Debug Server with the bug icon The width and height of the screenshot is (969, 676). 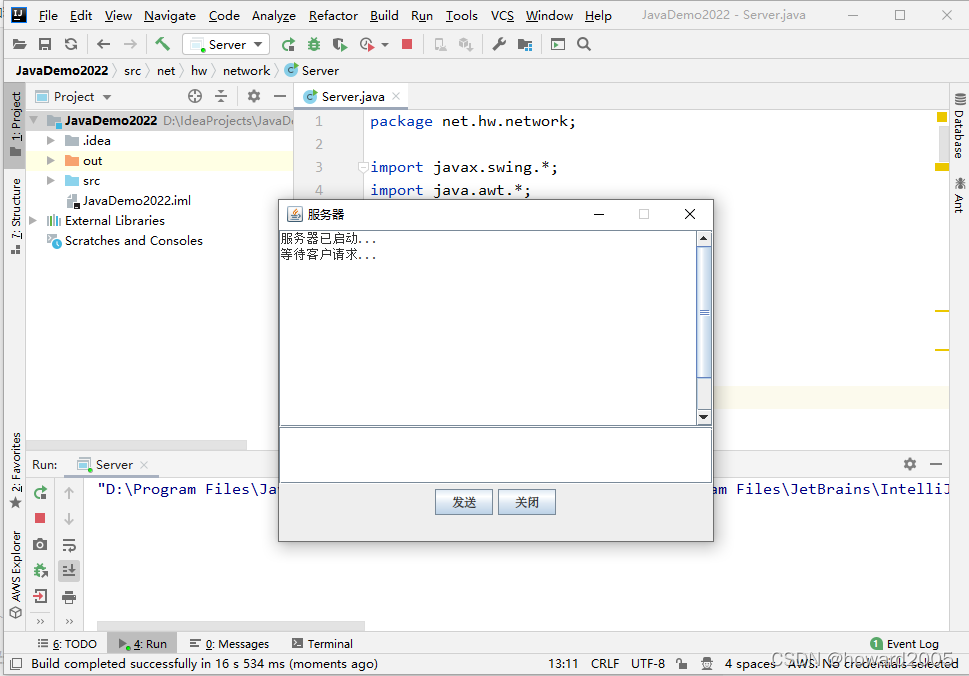[314, 44]
